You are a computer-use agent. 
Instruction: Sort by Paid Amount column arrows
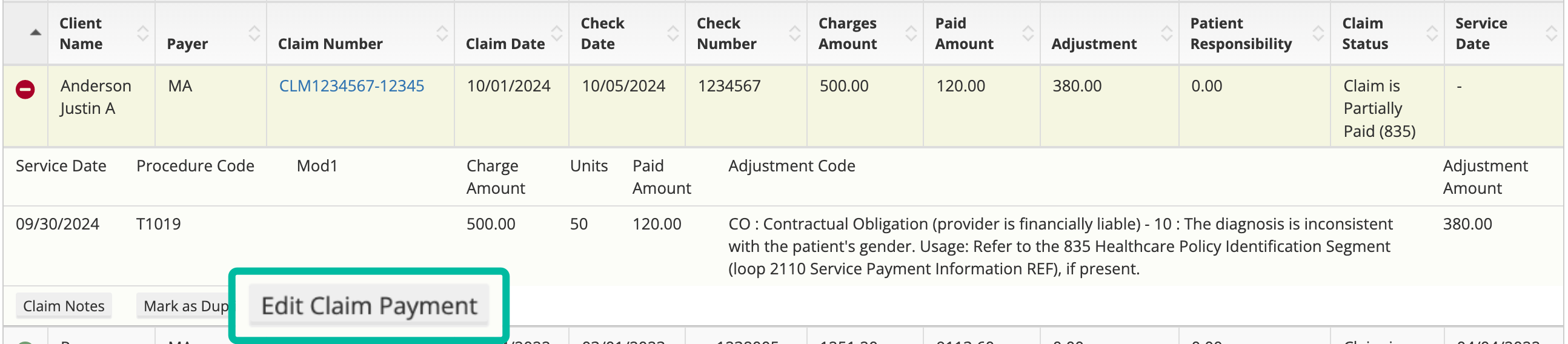(1028, 33)
